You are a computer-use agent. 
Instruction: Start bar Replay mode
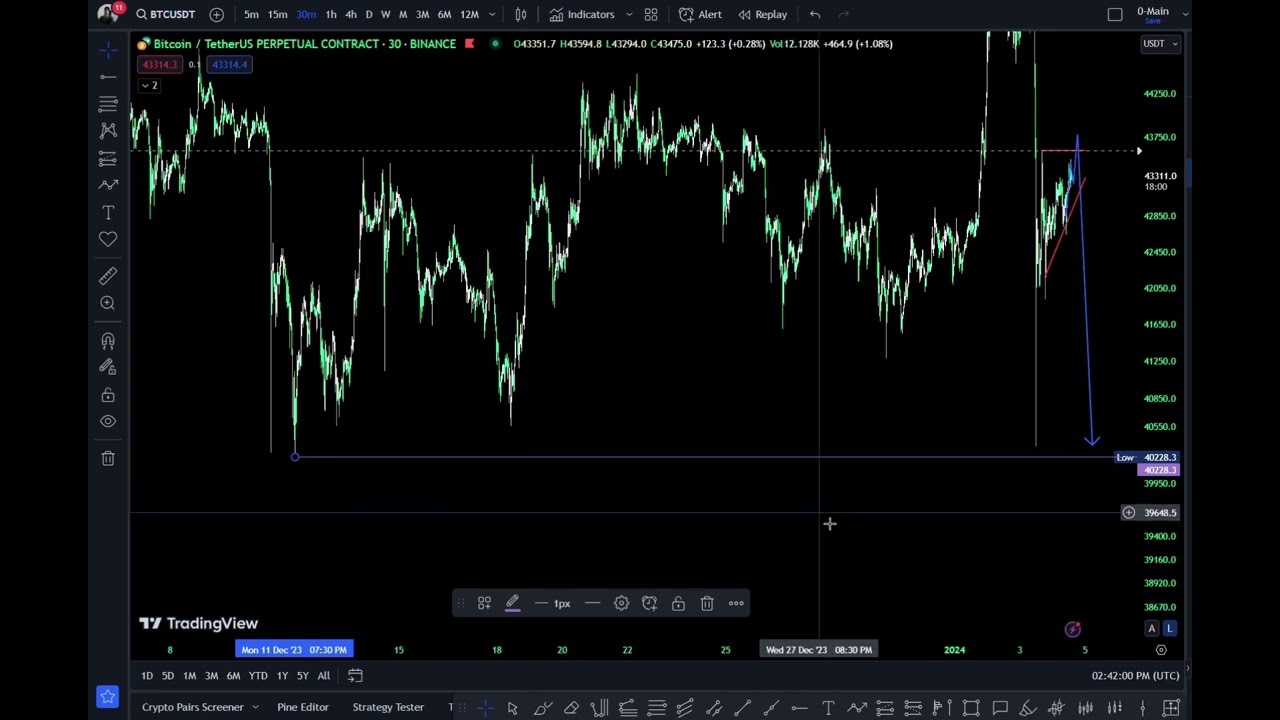click(x=762, y=14)
